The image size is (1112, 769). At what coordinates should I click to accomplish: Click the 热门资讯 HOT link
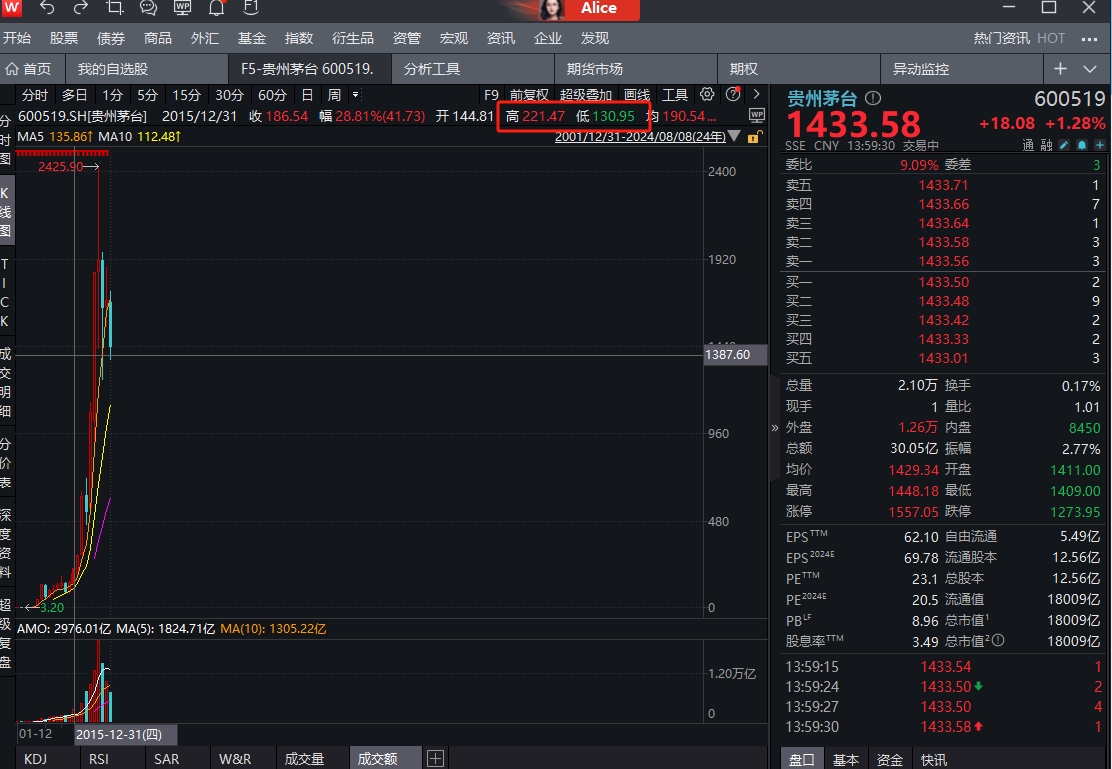point(1019,38)
